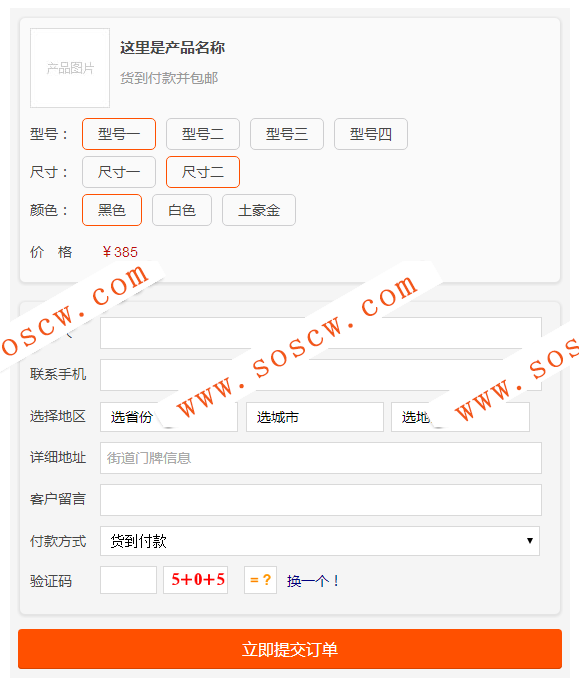Viewport: 579px width, 689px height.
Task: Choose size 尺寸一
Action: pos(119,172)
